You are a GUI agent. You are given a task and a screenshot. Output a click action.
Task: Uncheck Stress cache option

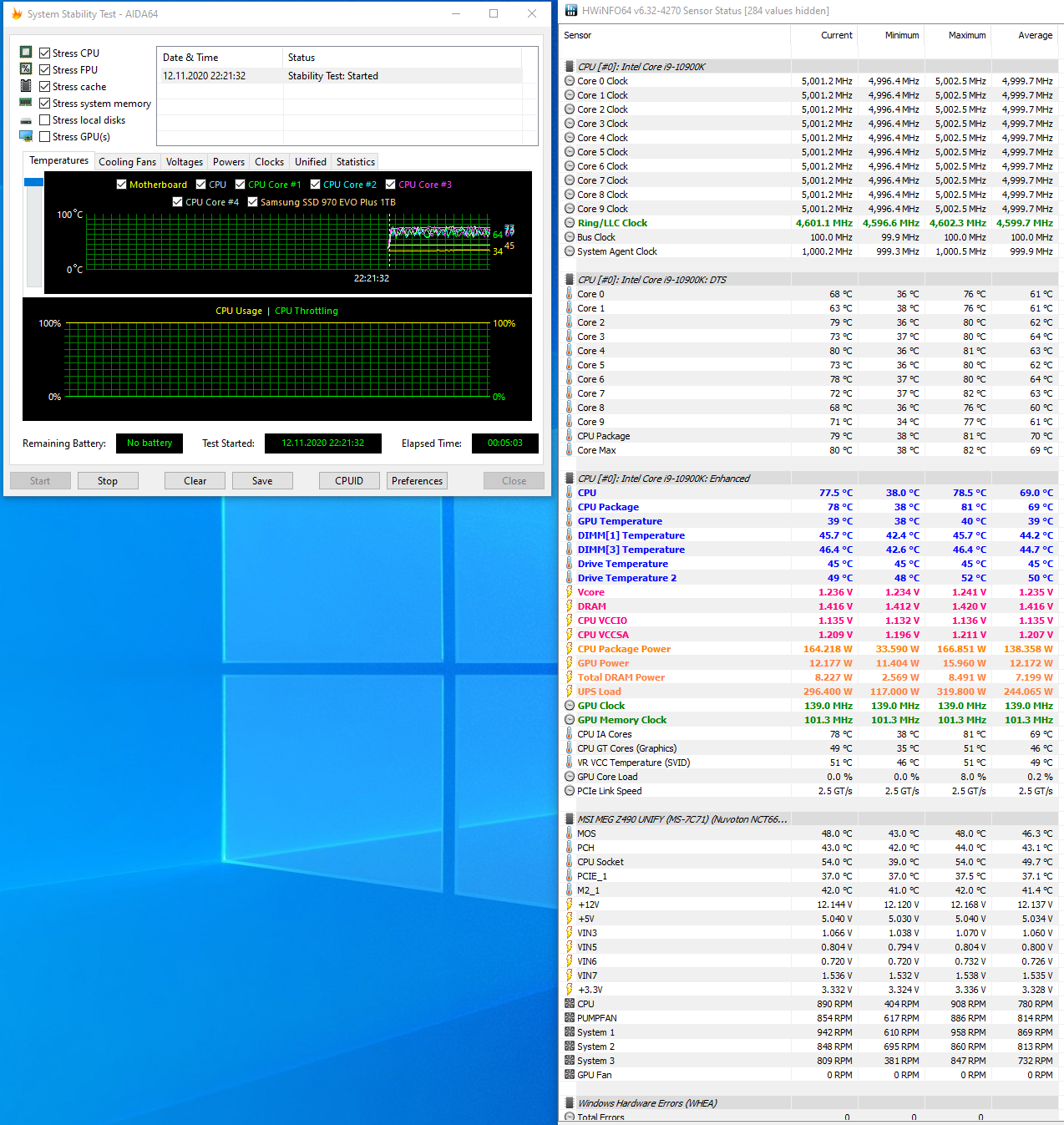45,87
